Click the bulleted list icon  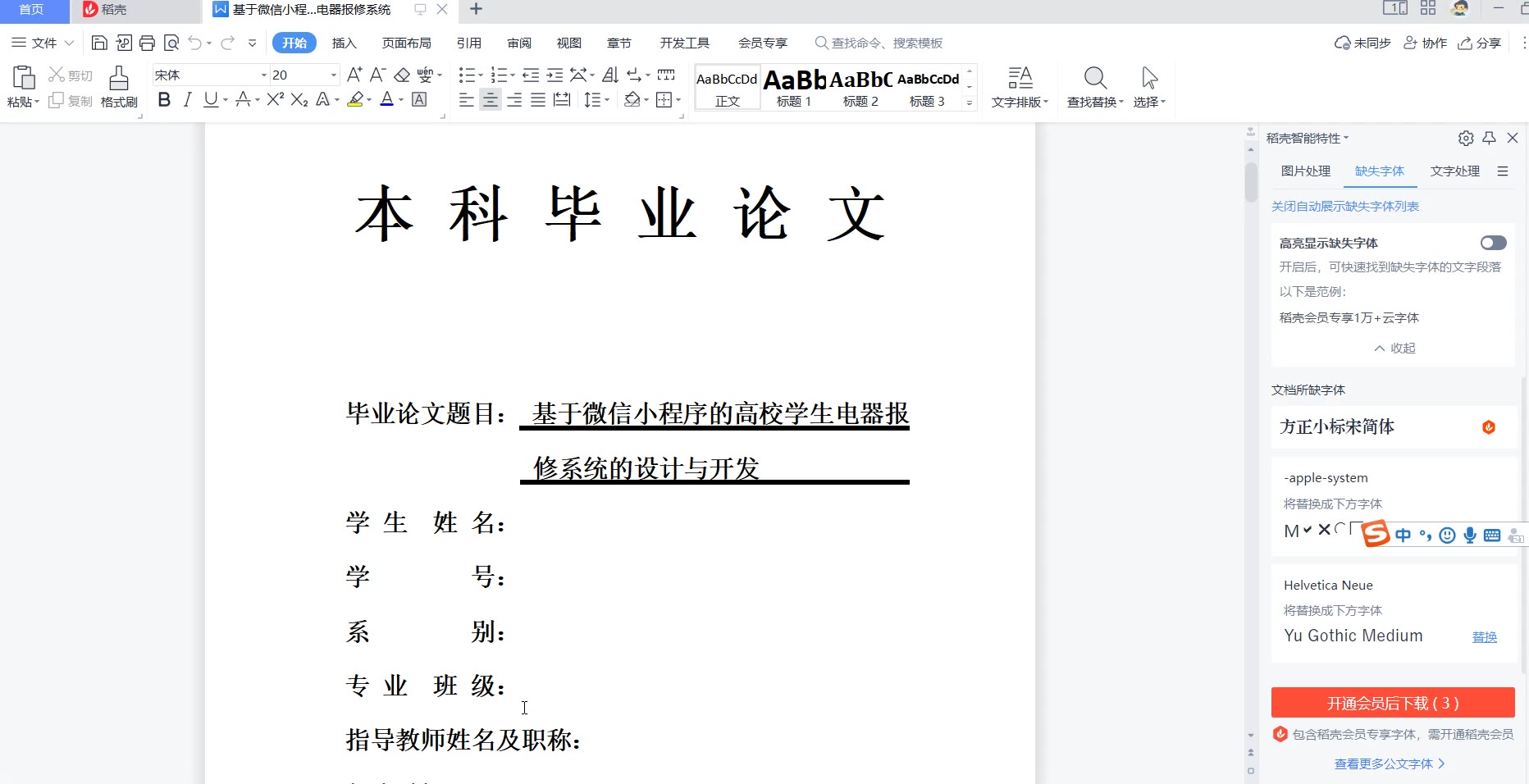(467, 75)
